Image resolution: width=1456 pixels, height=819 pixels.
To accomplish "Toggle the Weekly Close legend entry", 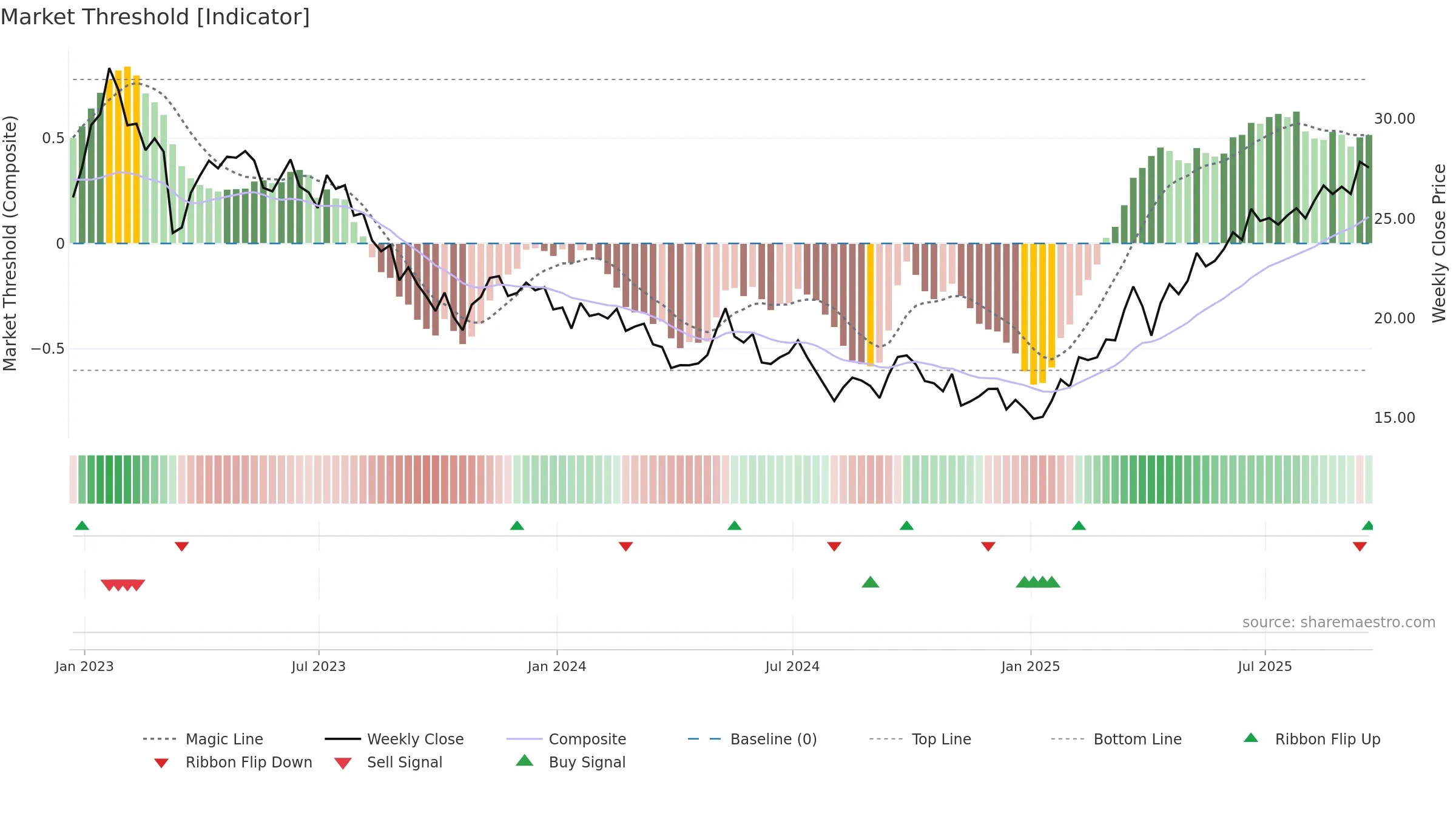I will click(x=394, y=739).
